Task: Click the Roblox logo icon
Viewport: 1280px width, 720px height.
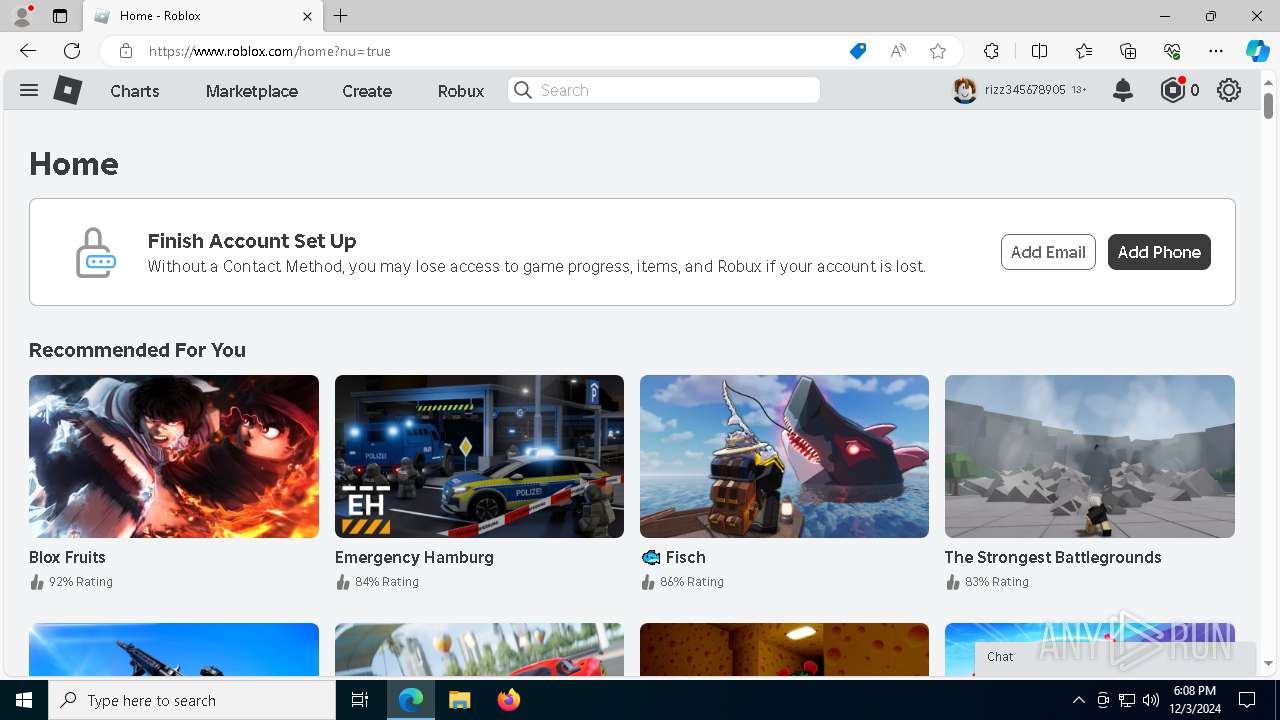Action: pyautogui.click(x=67, y=90)
